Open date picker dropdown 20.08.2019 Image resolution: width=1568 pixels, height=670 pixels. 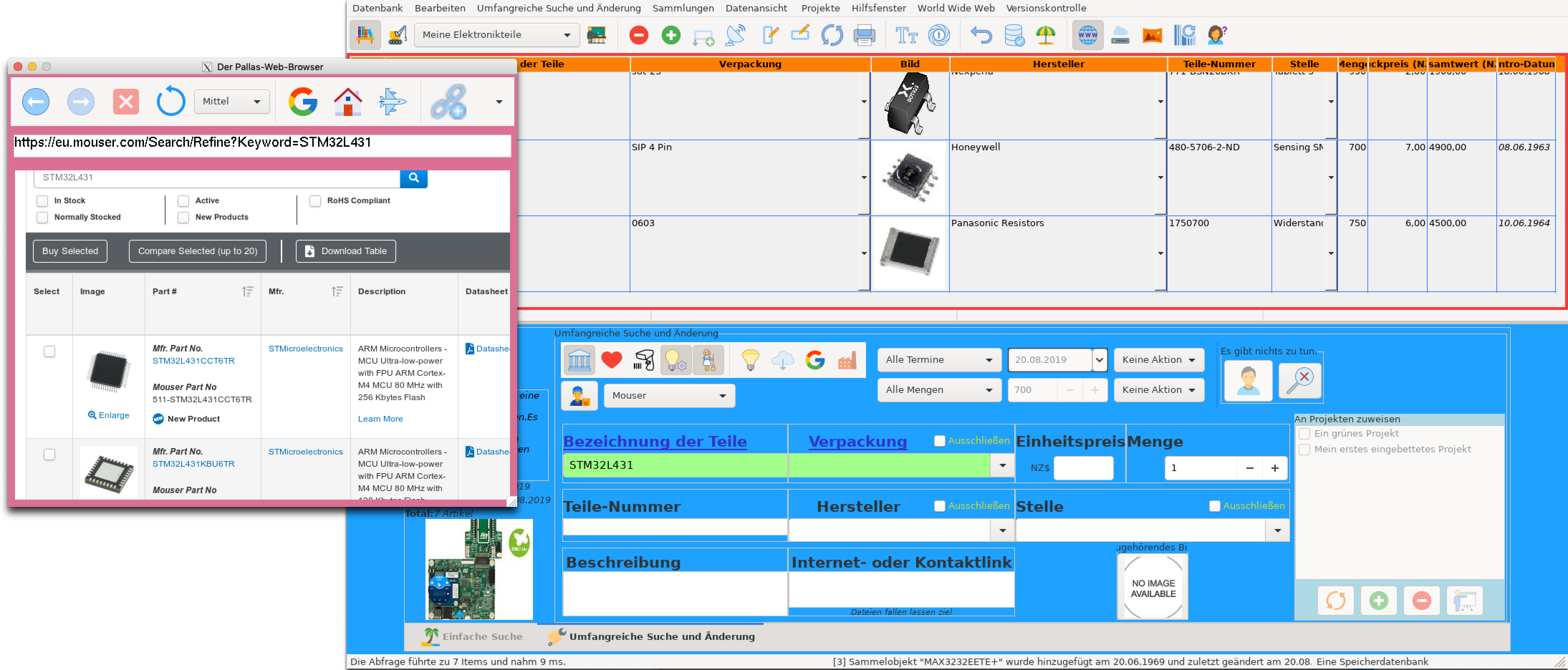pyautogui.click(x=1099, y=360)
